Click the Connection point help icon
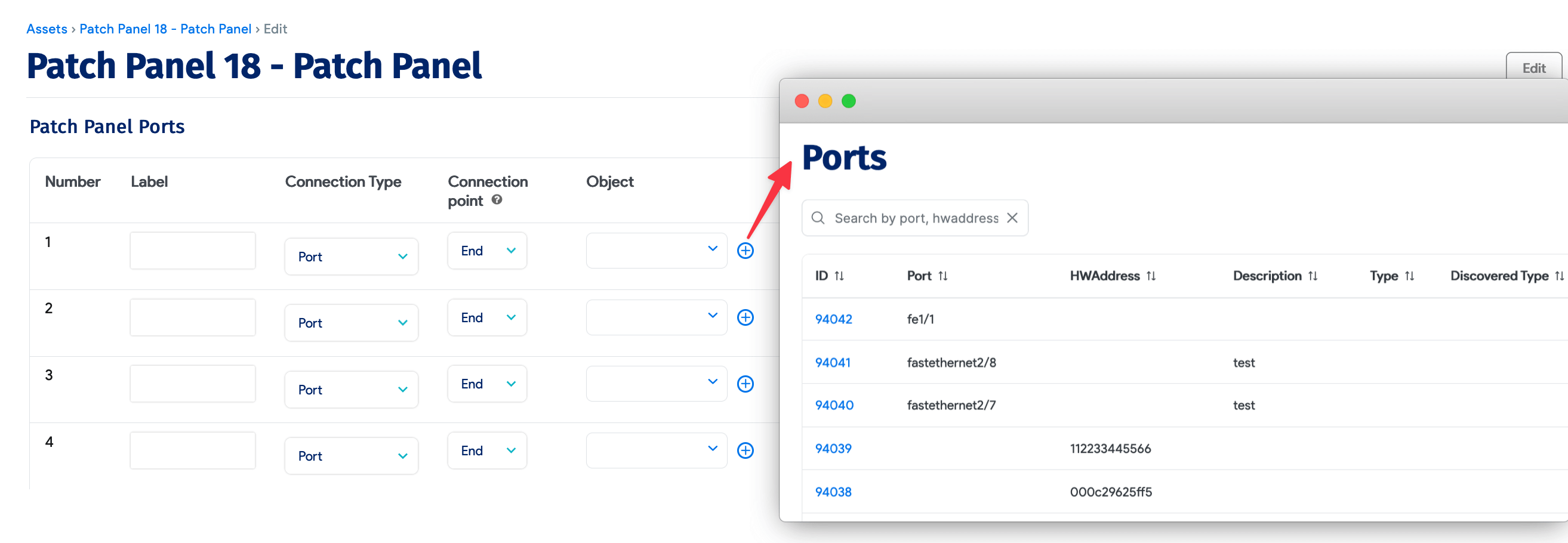The width and height of the screenshot is (1568, 543). click(496, 201)
